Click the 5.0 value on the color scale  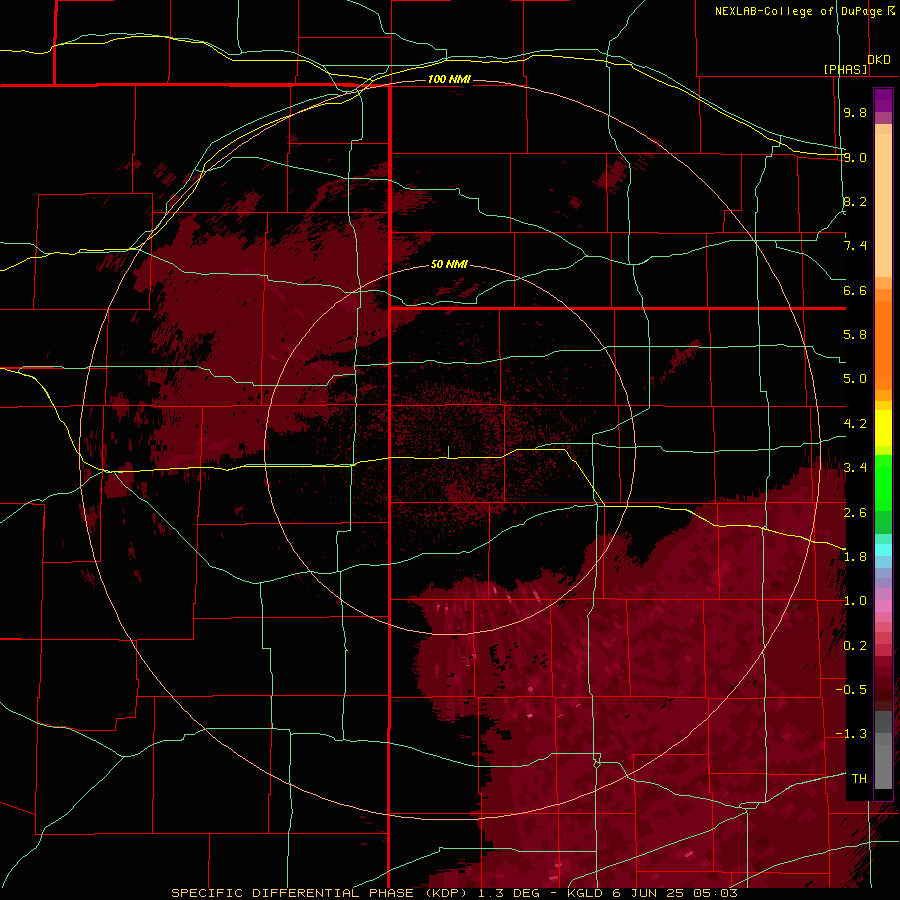coord(855,379)
